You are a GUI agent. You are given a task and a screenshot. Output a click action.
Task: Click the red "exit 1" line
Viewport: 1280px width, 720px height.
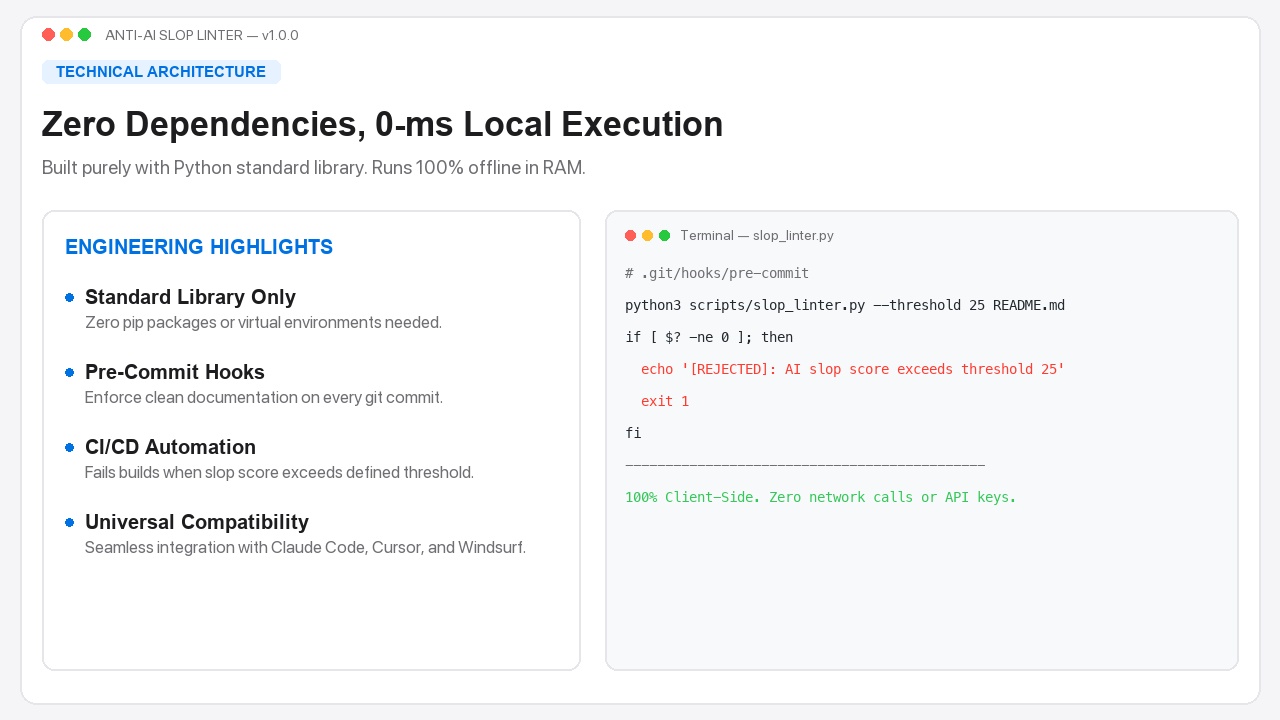point(665,401)
